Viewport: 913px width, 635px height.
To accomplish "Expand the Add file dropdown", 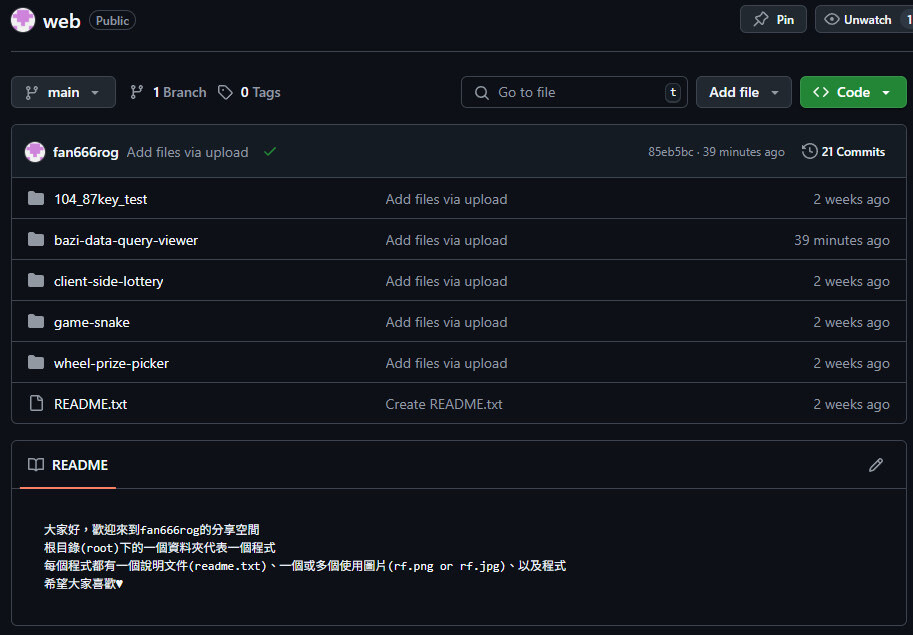I will pos(743,92).
